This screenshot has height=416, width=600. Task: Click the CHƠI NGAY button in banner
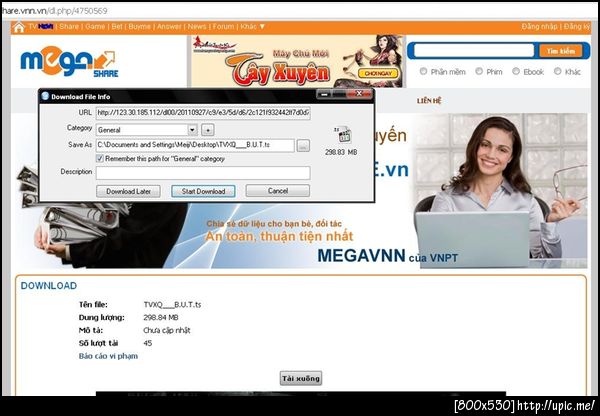378,73
